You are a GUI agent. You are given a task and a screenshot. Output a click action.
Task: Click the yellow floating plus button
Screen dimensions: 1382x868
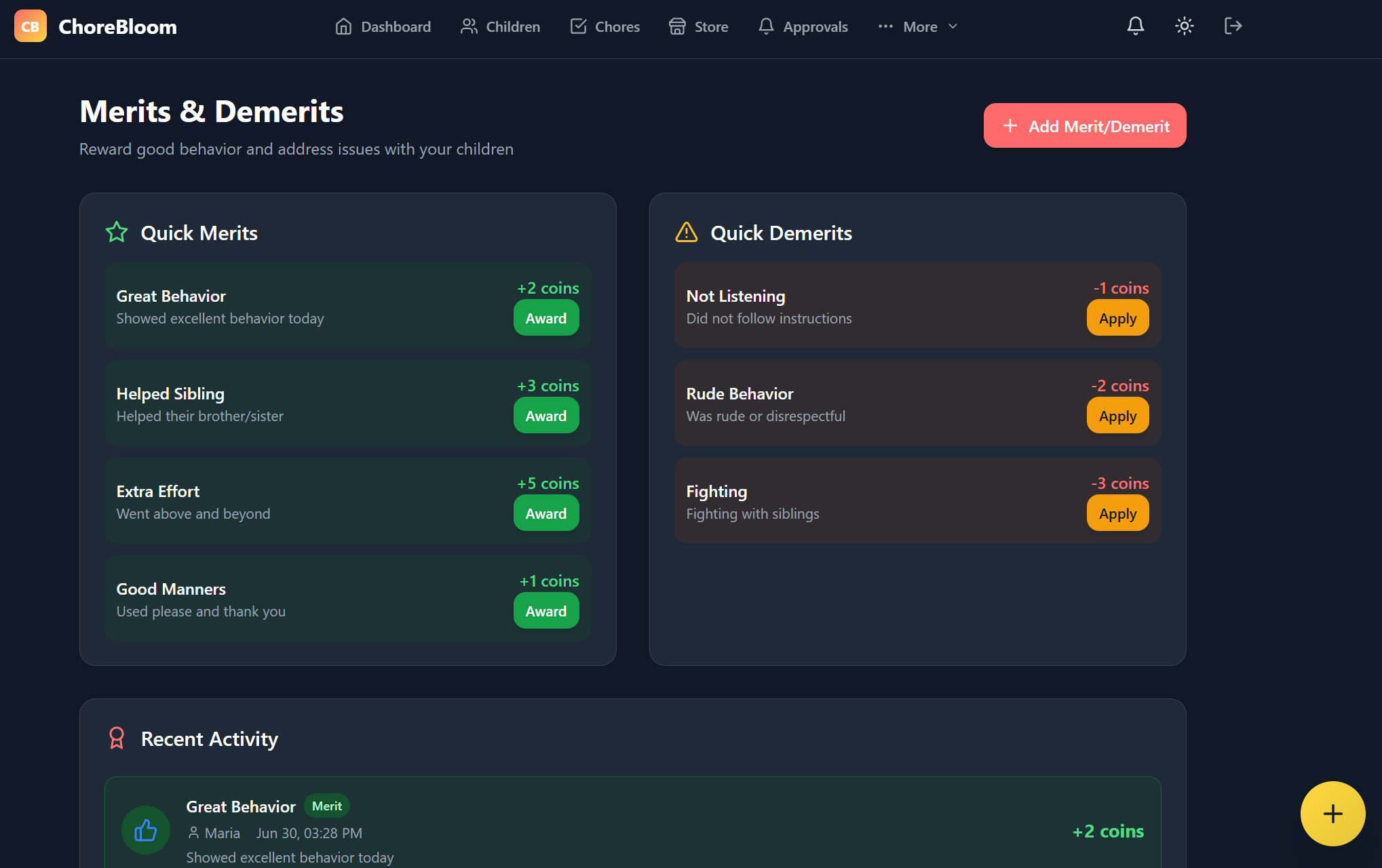(x=1332, y=813)
